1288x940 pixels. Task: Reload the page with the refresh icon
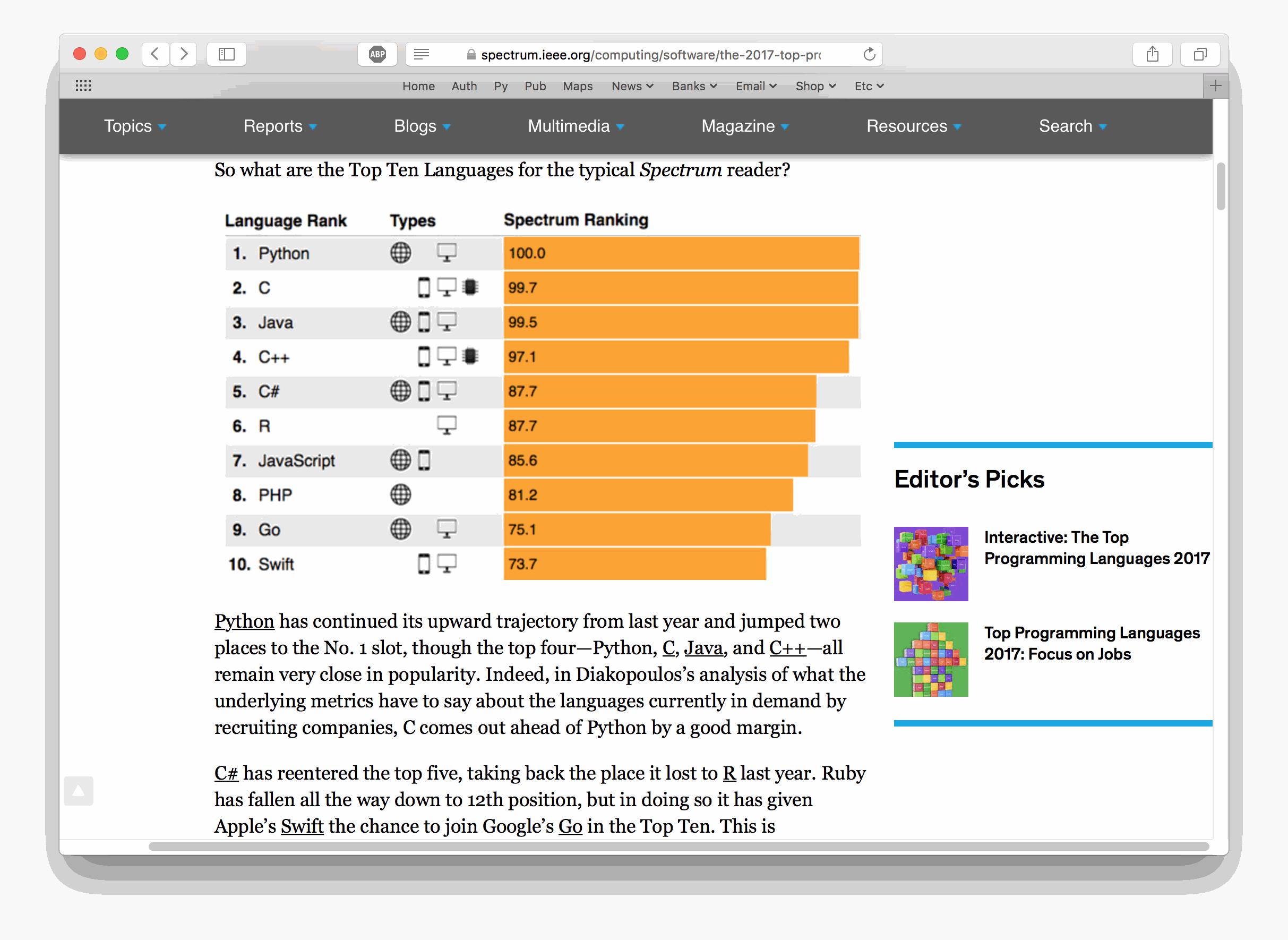click(869, 54)
